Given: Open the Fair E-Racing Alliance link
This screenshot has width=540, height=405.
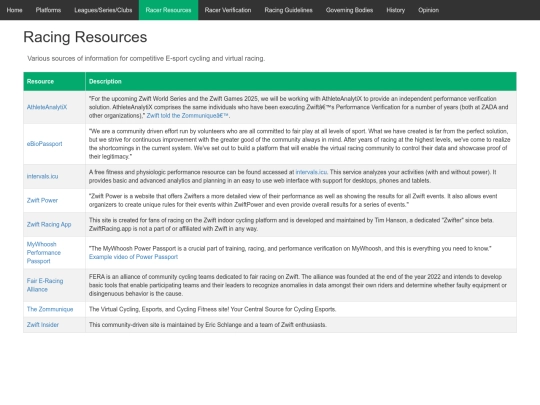Looking at the screenshot, I should [45, 285].
